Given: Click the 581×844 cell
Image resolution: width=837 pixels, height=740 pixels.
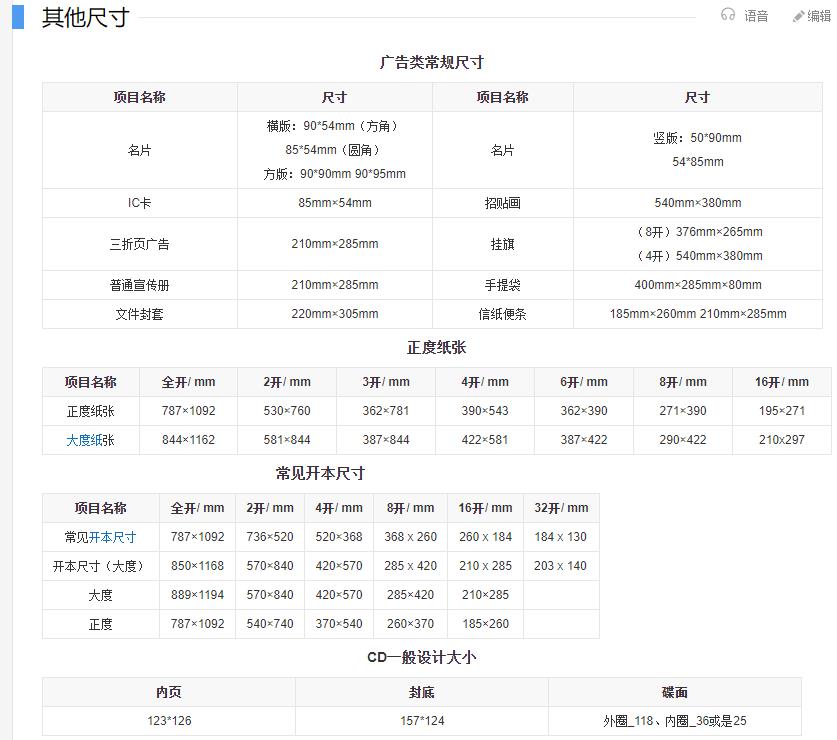Looking at the screenshot, I should pyautogui.click(x=287, y=440).
